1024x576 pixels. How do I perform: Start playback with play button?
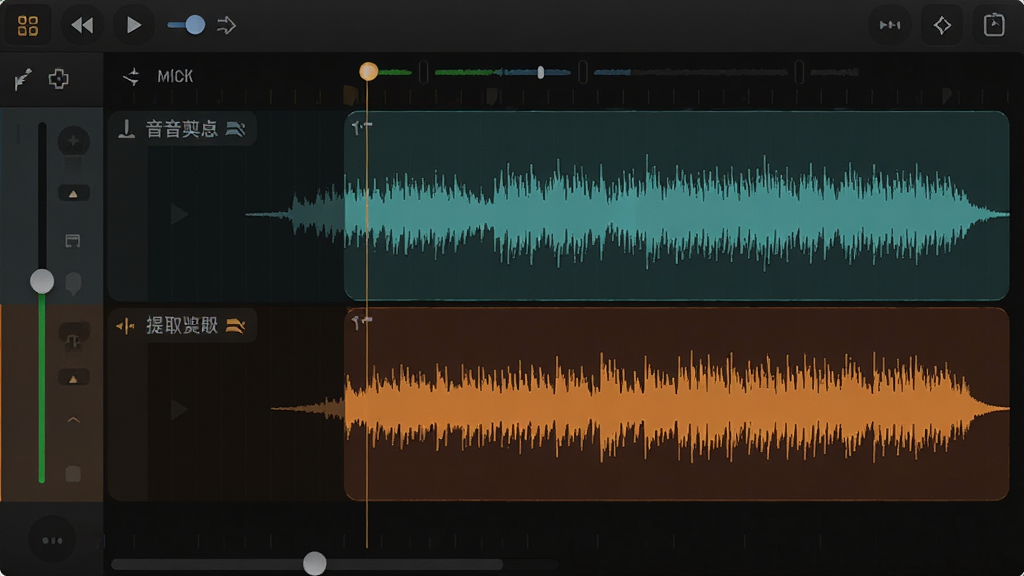[133, 25]
